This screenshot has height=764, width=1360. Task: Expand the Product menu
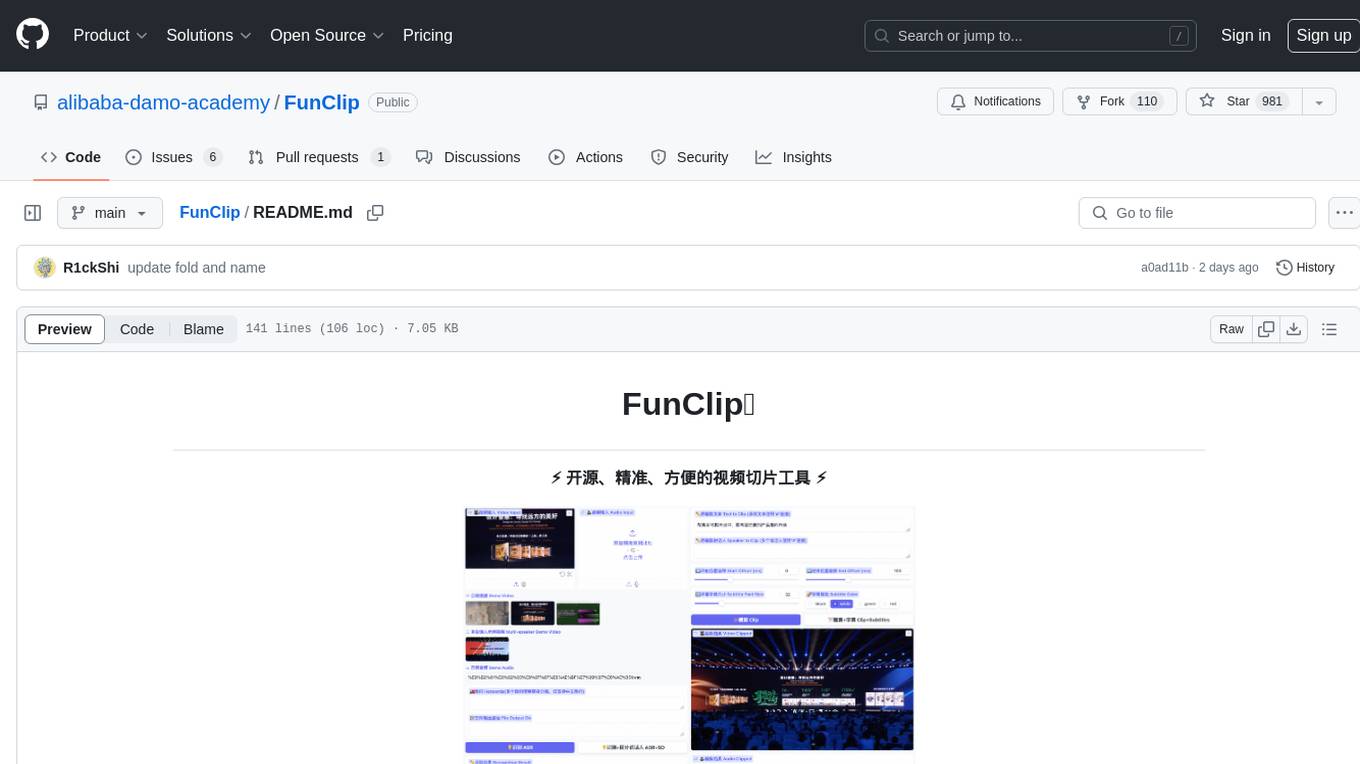point(110,35)
